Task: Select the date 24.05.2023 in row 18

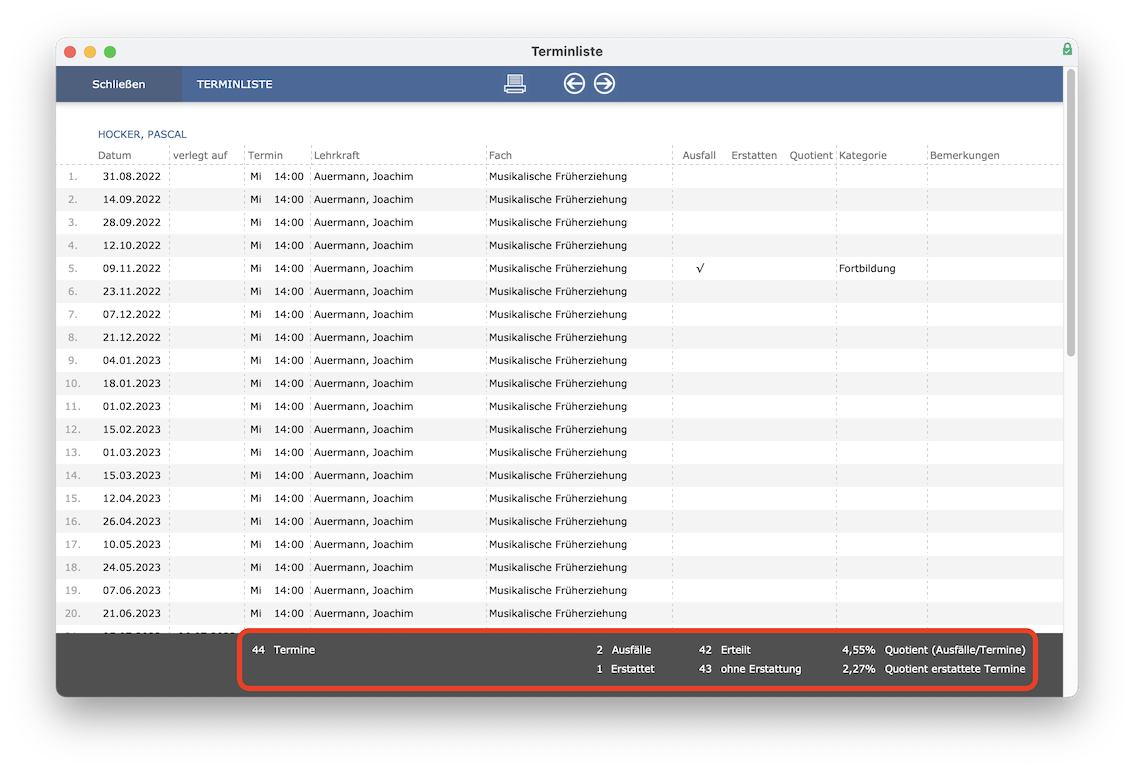Action: [132, 568]
